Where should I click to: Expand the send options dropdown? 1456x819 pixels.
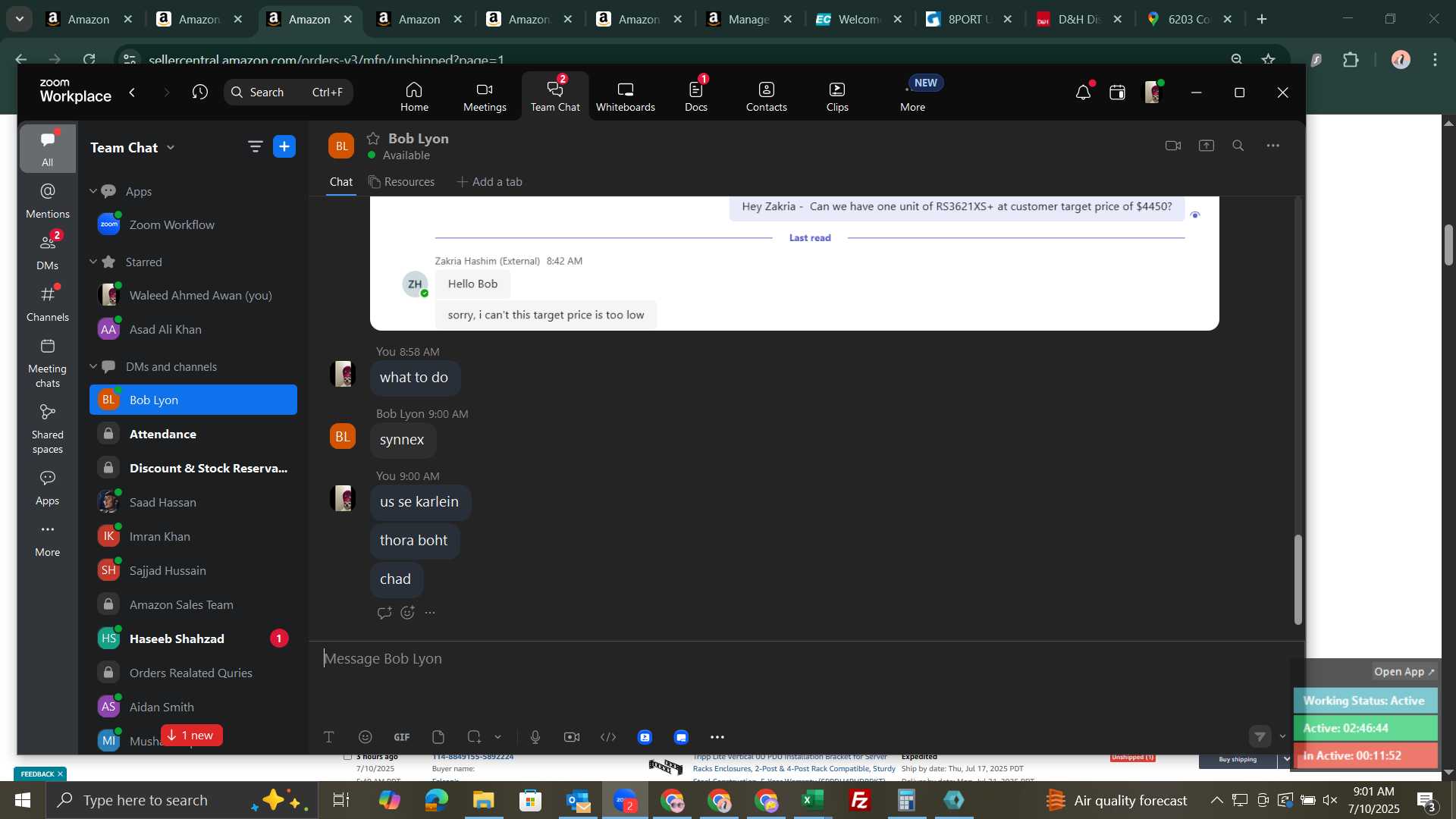pyautogui.click(x=1283, y=736)
